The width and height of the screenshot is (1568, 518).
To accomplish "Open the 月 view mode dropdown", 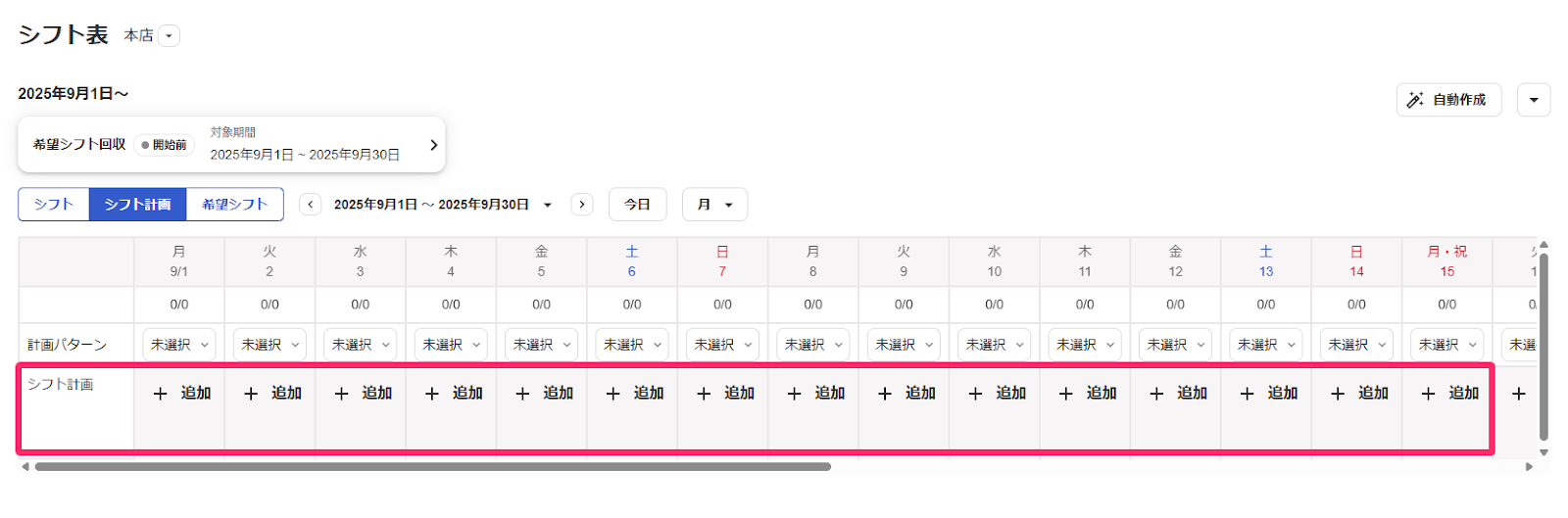I will [715, 205].
